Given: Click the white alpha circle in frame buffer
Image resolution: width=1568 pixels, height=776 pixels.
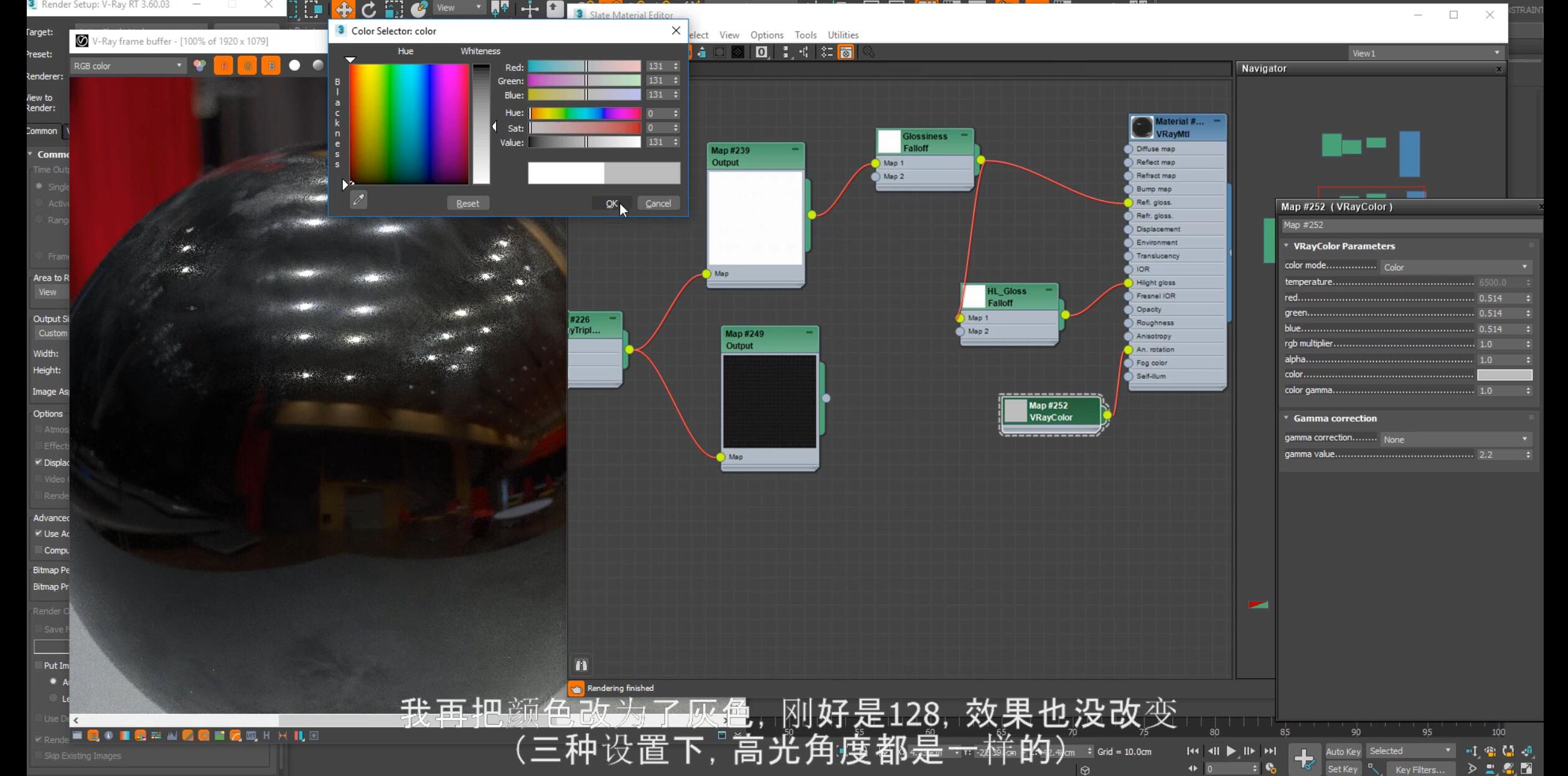Looking at the screenshot, I should pyautogui.click(x=294, y=65).
